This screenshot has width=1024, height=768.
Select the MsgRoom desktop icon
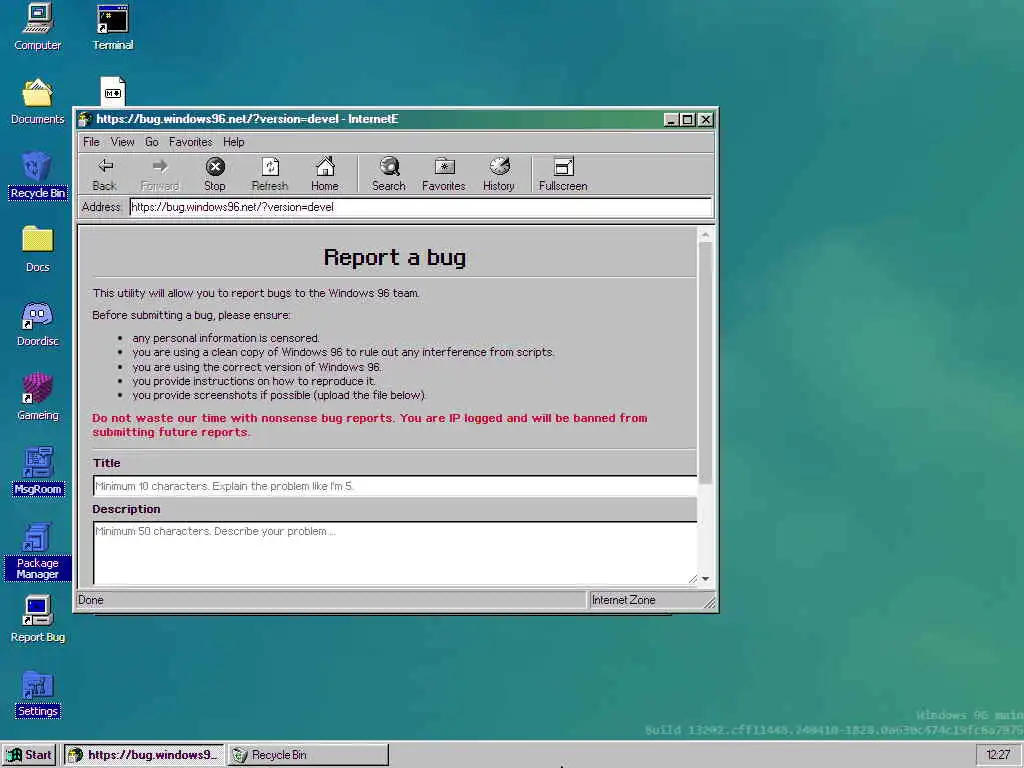pos(38,472)
